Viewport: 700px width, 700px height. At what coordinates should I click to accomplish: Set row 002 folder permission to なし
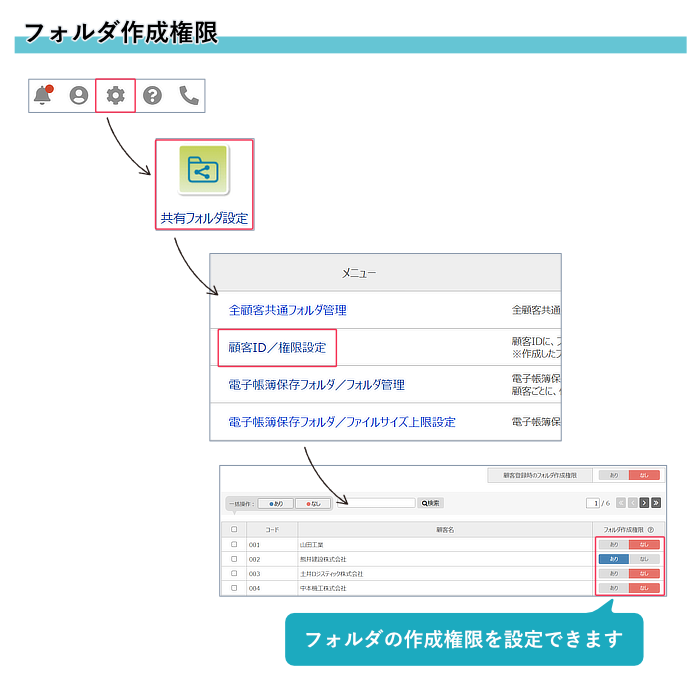coord(644,559)
